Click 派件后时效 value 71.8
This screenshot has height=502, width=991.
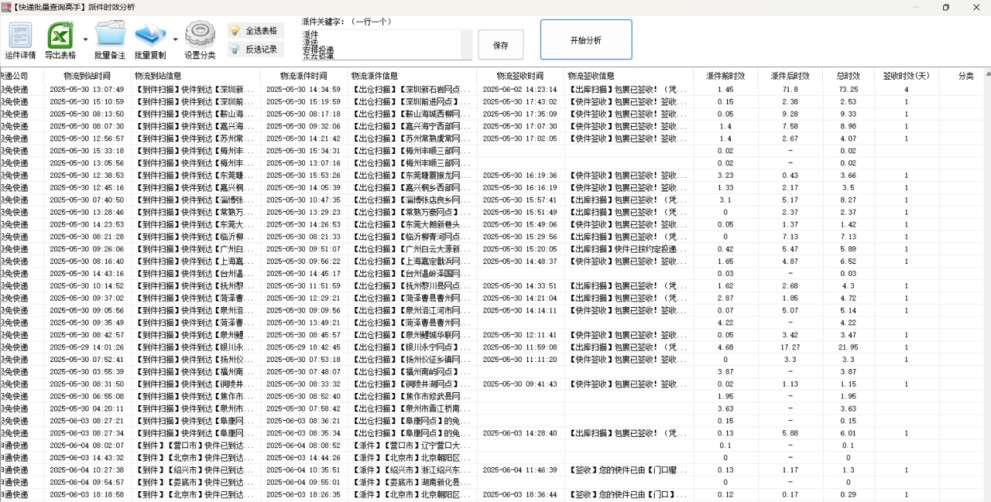790,89
